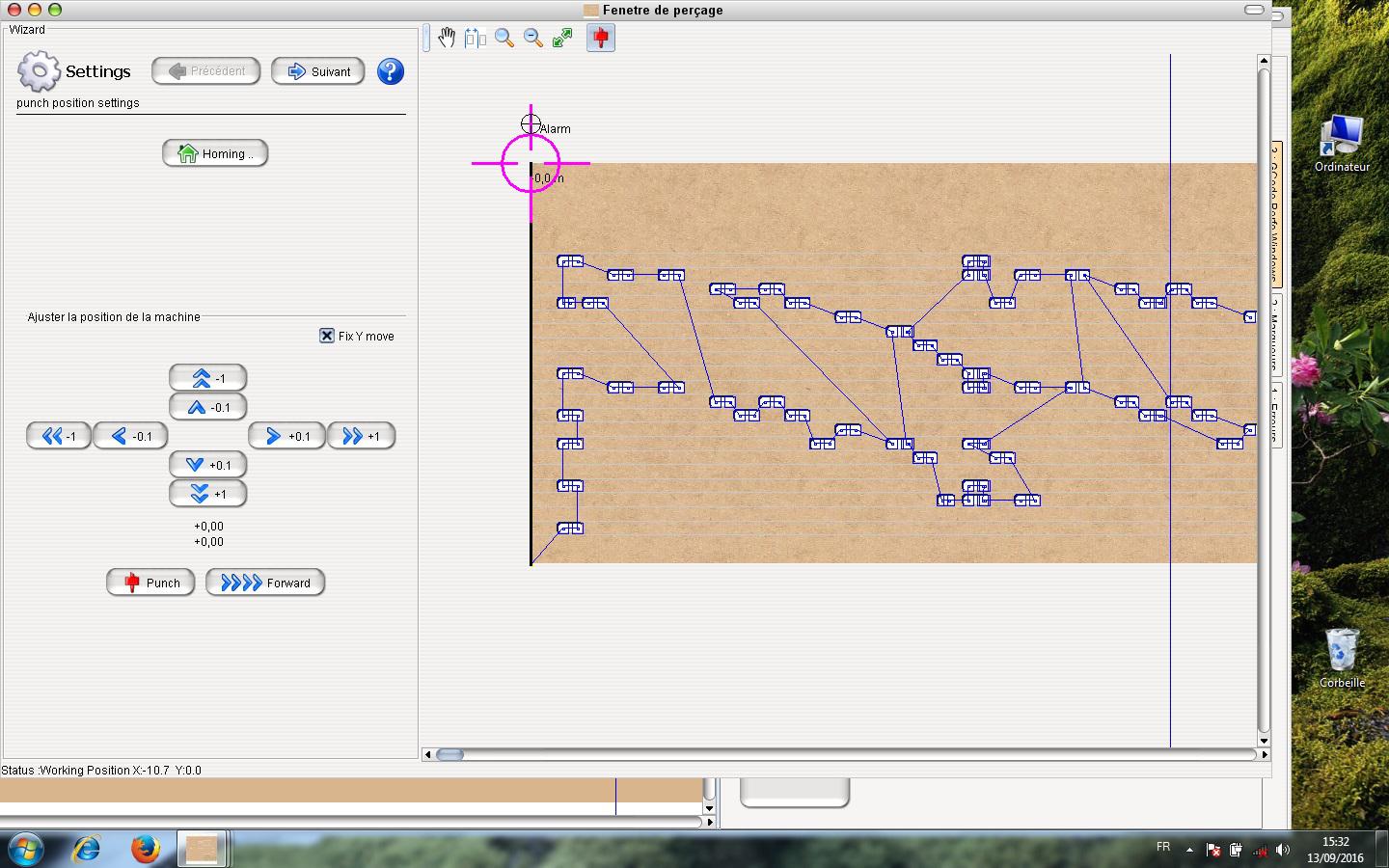
Task: Open the Corbeille desktop icon
Action: [1342, 656]
